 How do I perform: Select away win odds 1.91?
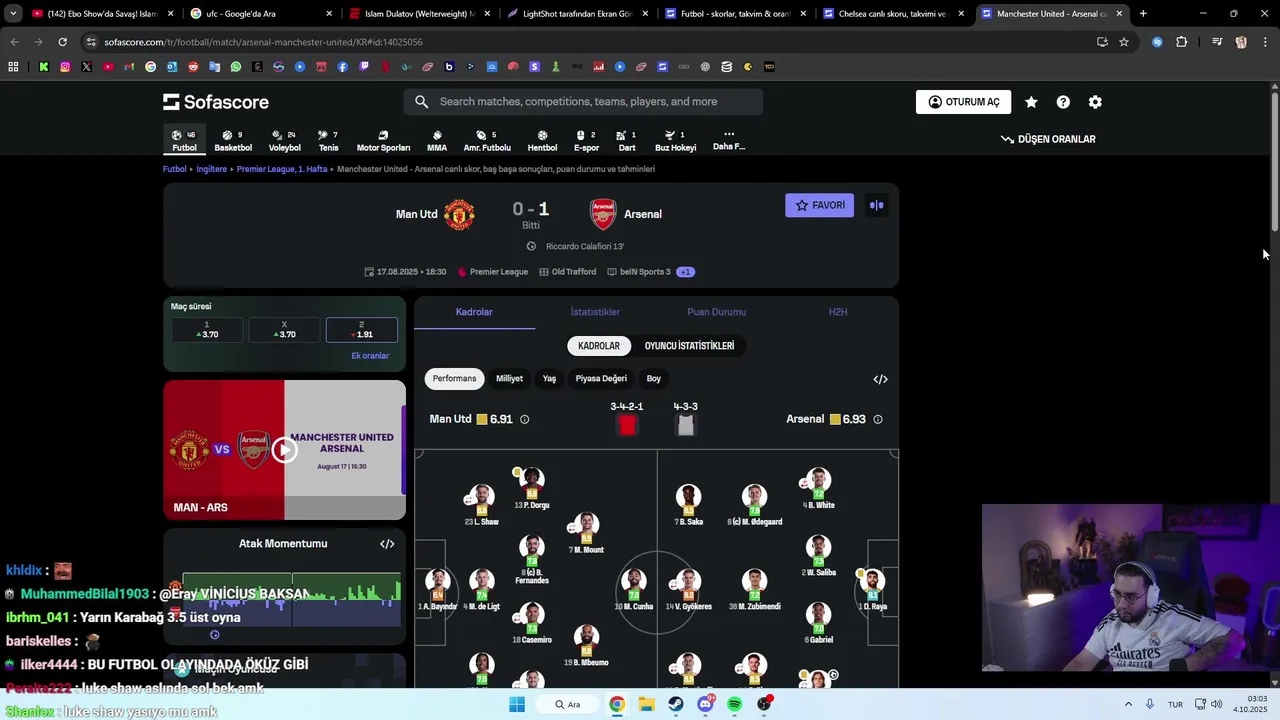tap(362, 330)
